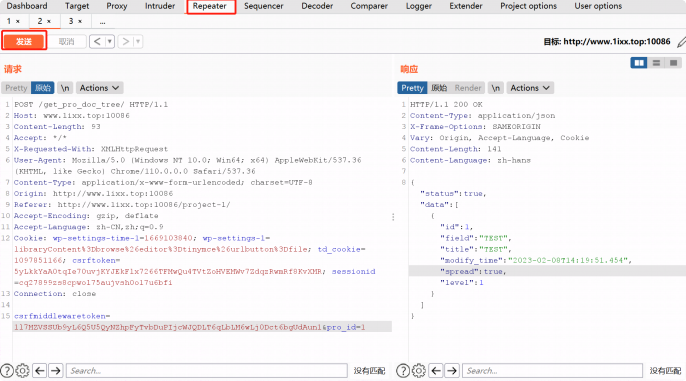
Task: Click the HTTP/1.1 200 OK status line
Action: pos(446,105)
